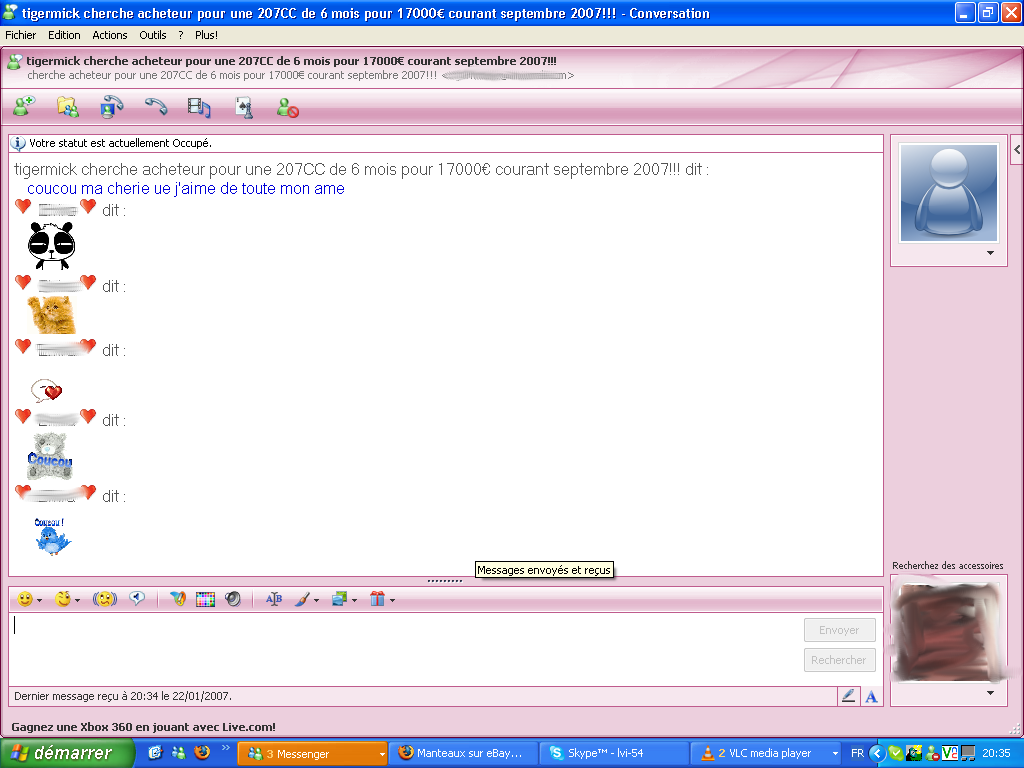Switch to handwriting input mode
Image resolution: width=1024 pixels, height=768 pixels.
848,696
